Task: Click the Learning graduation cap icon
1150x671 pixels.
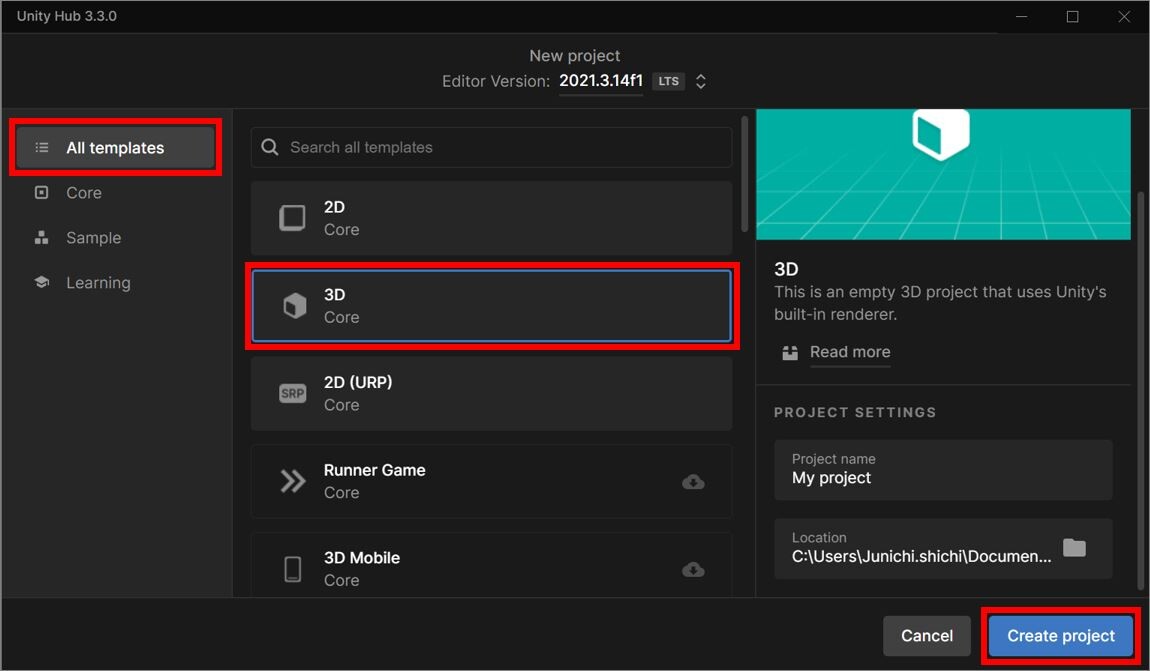Action: [42, 282]
